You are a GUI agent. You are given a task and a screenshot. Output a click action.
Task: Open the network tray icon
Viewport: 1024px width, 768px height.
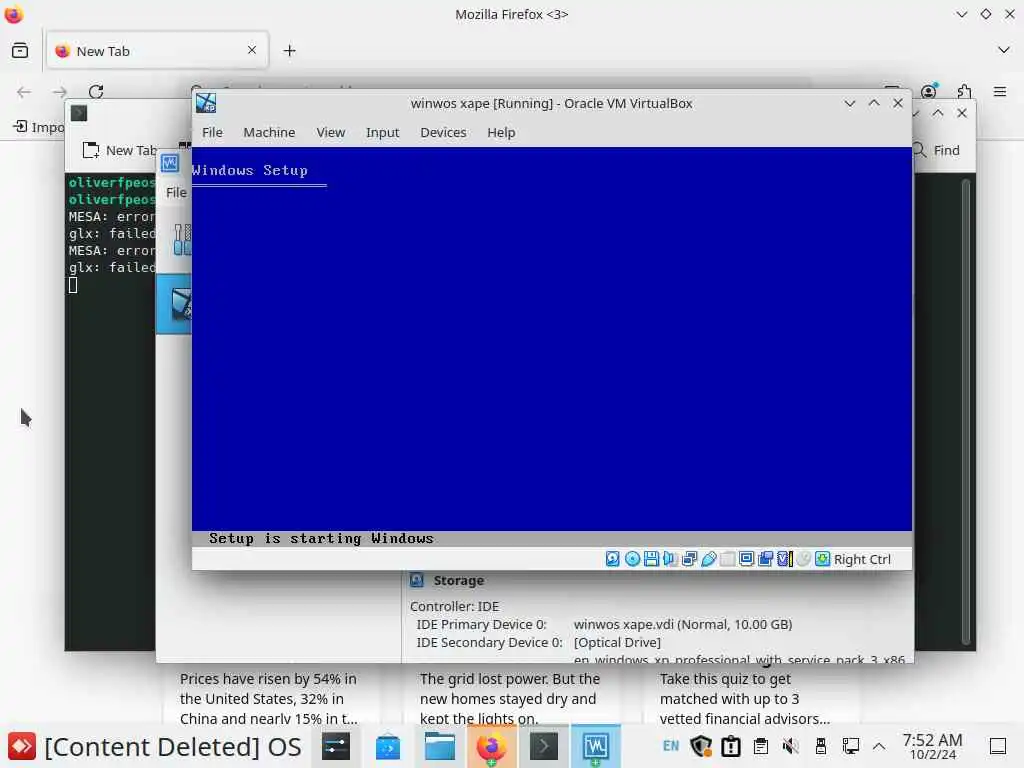click(850, 746)
